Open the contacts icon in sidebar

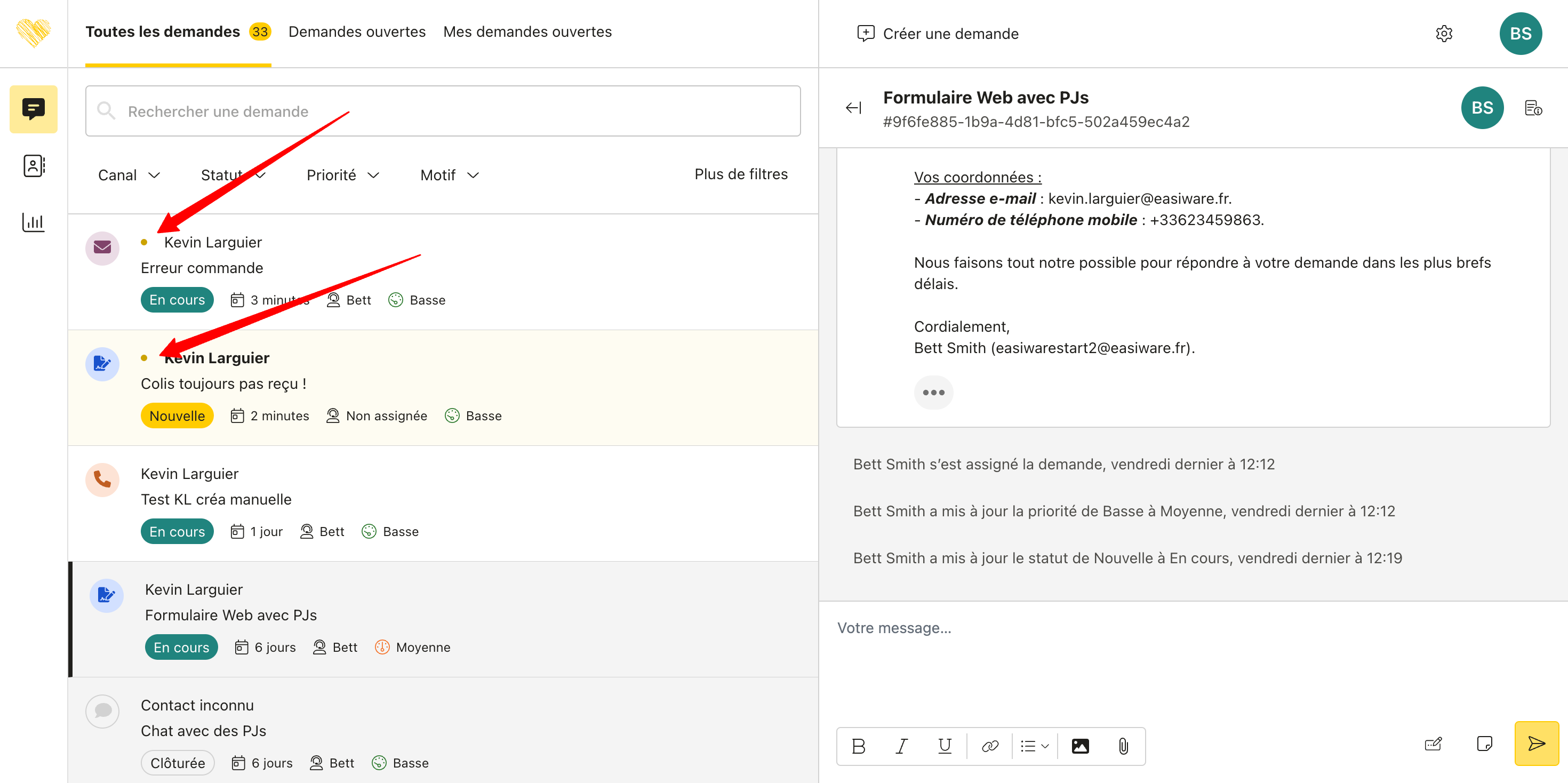[x=34, y=165]
